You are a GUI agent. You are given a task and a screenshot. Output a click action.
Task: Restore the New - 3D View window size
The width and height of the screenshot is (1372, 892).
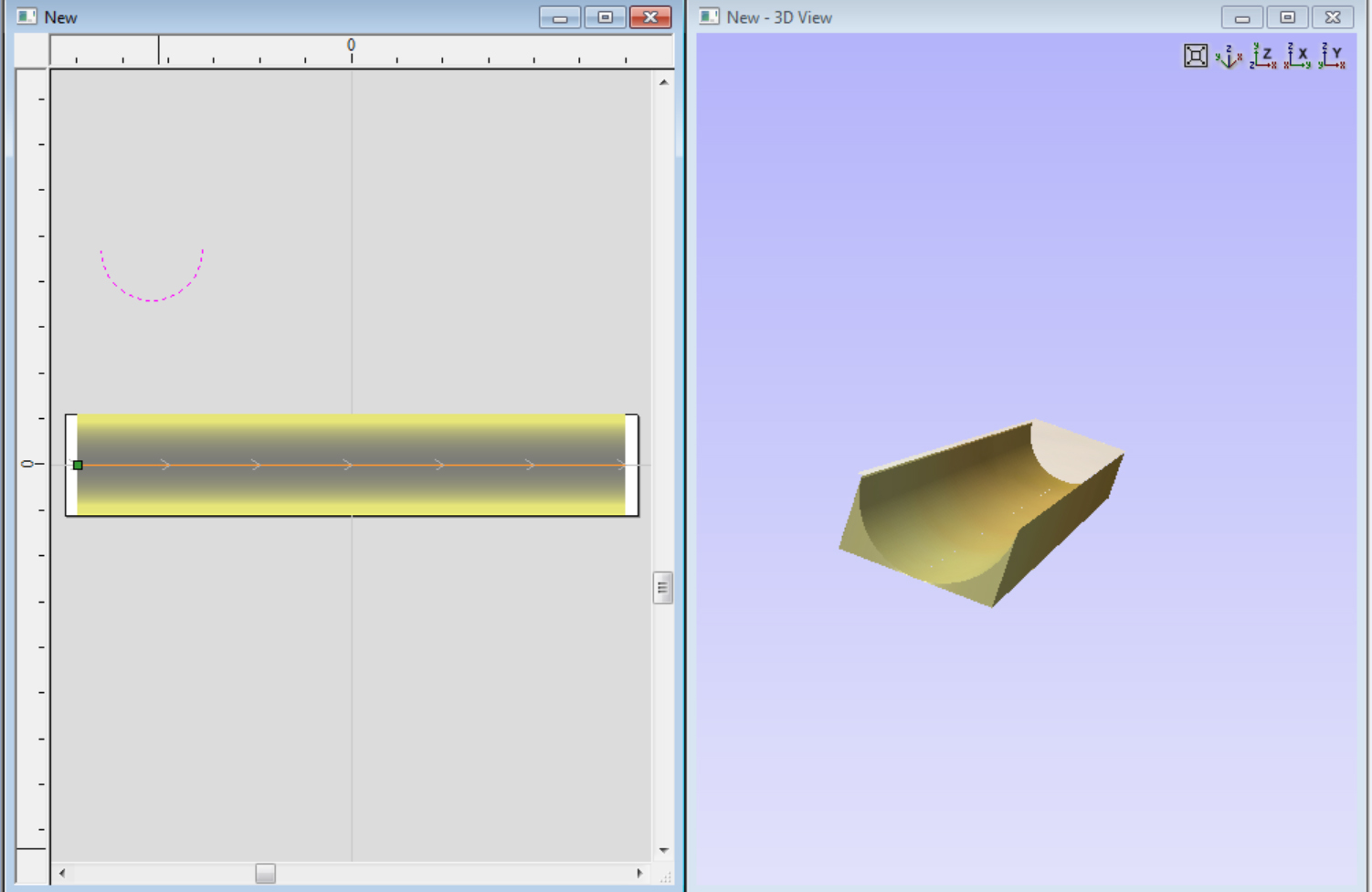(1287, 17)
